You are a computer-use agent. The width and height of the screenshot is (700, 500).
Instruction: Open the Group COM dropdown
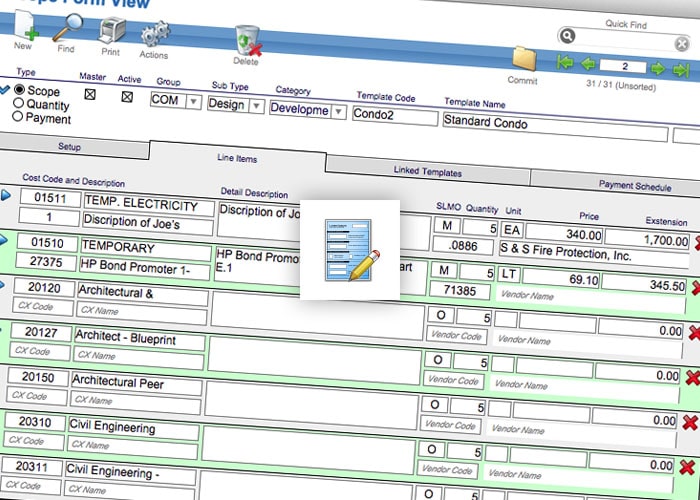[193, 102]
